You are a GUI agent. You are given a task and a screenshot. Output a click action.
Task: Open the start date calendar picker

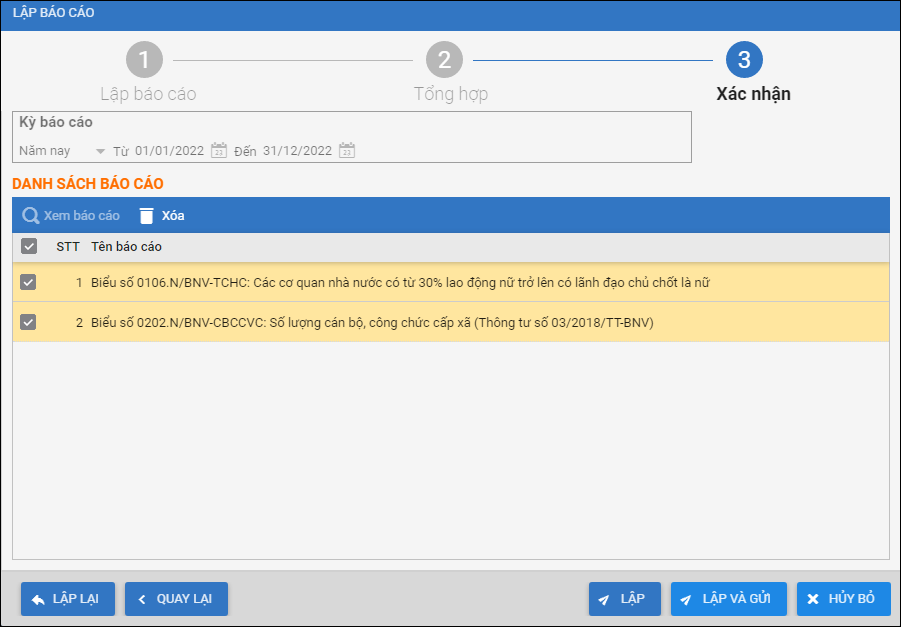[219, 151]
